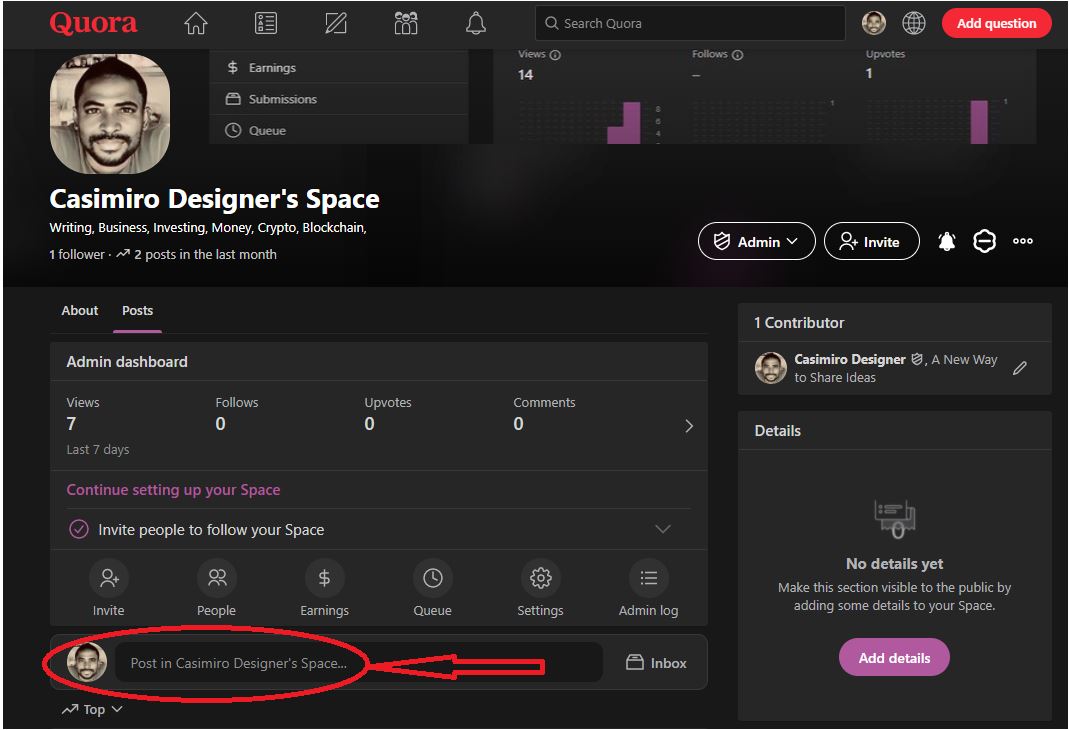
Task: Open profile avatar menu in navbar
Action: [874, 23]
